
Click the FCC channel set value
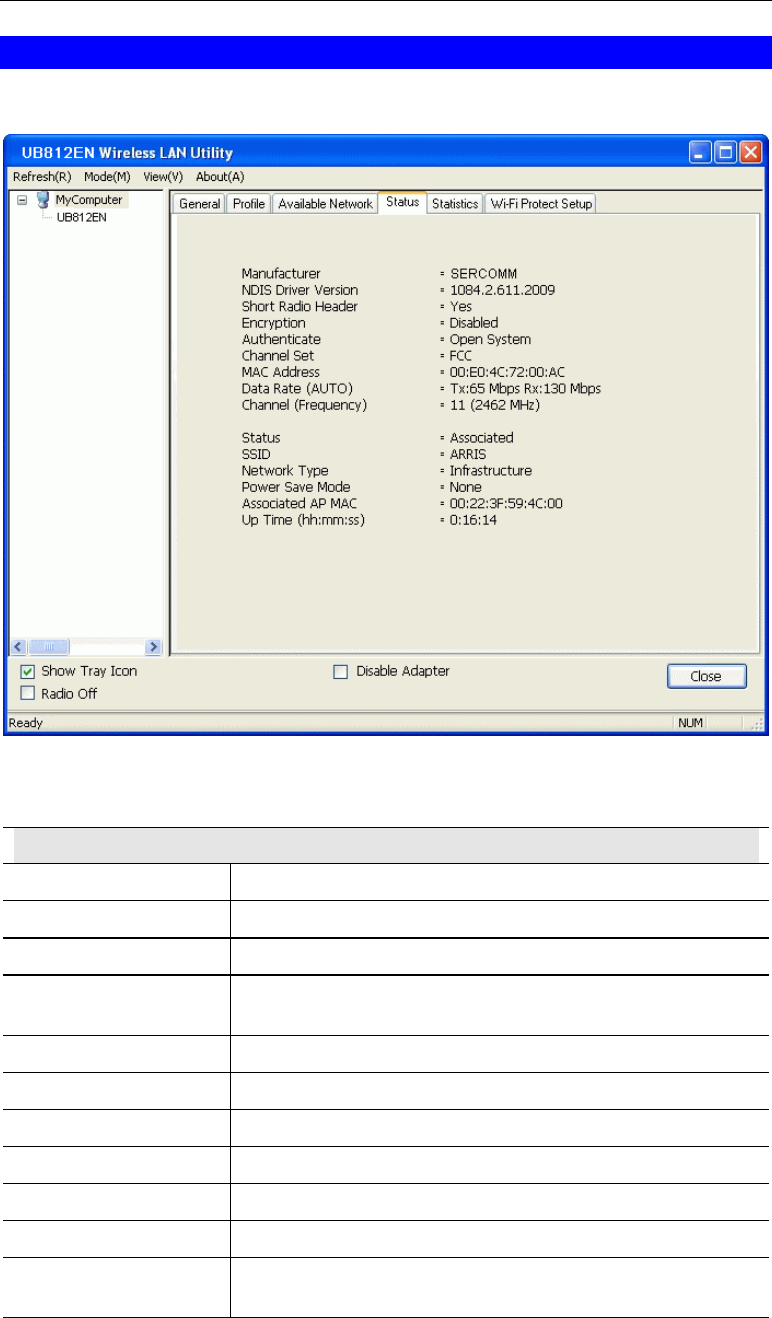pyautogui.click(x=461, y=355)
